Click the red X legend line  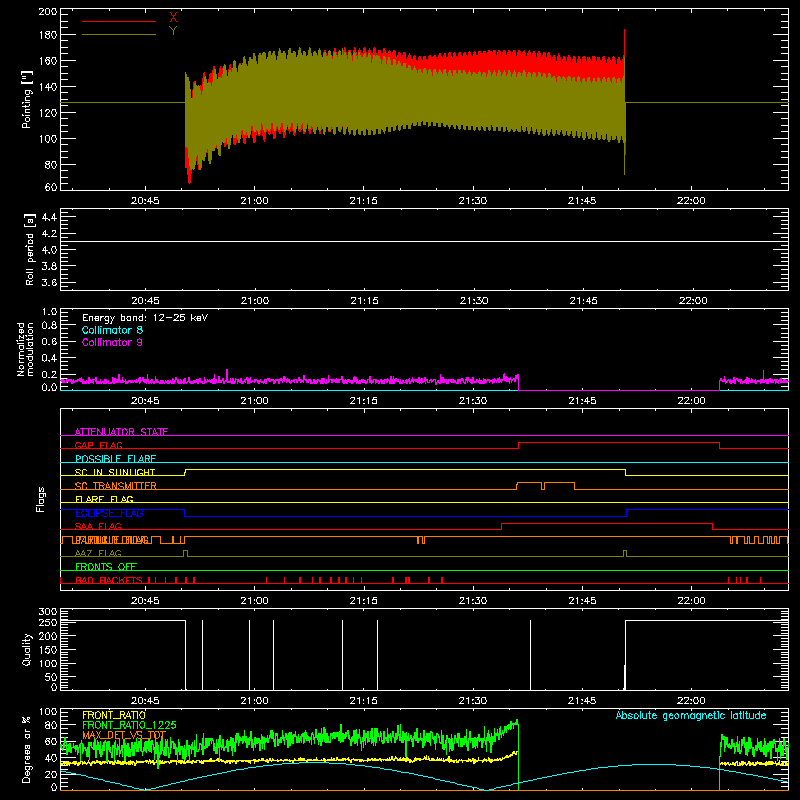(119, 21)
